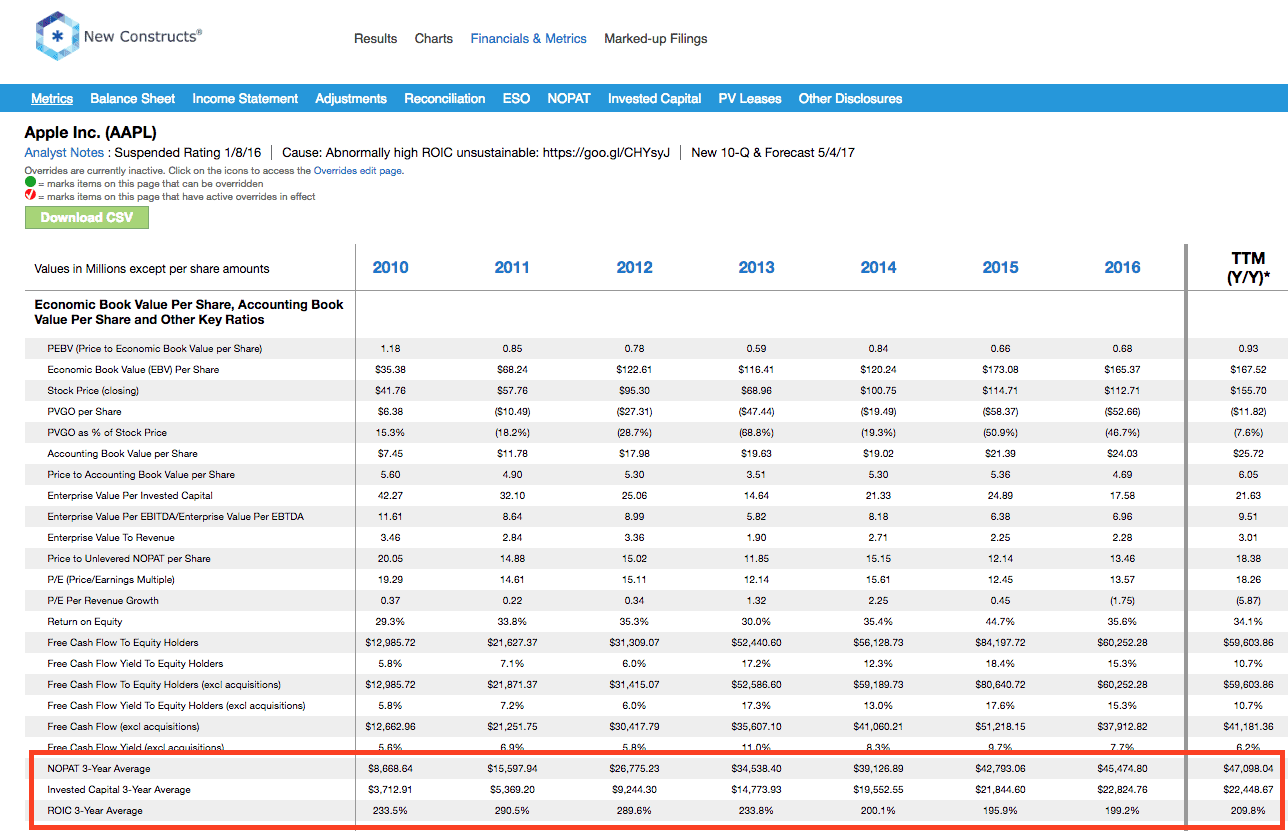Click 2014 PVGO per Share ($19.49)
Screen dimensions: 1288x831
click(x=878, y=412)
